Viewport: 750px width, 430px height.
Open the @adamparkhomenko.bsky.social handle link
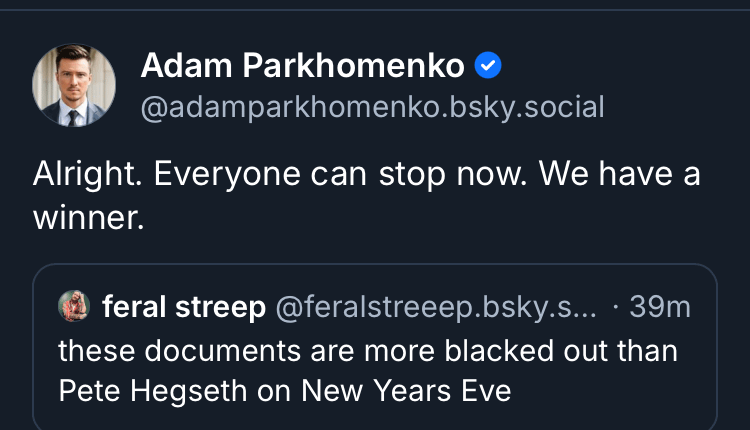[x=372, y=107]
